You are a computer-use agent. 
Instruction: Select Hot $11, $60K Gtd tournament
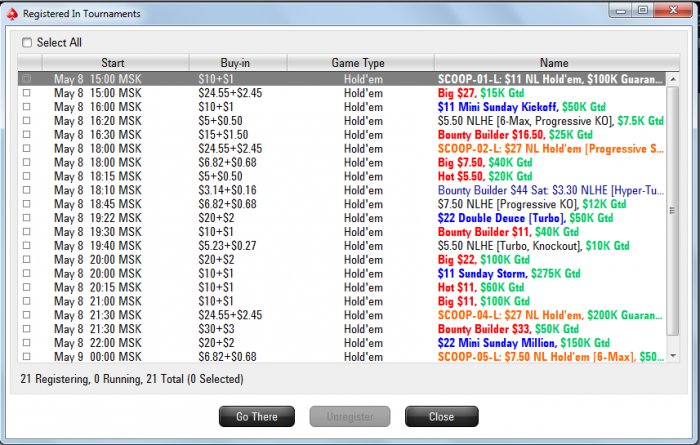point(481,287)
